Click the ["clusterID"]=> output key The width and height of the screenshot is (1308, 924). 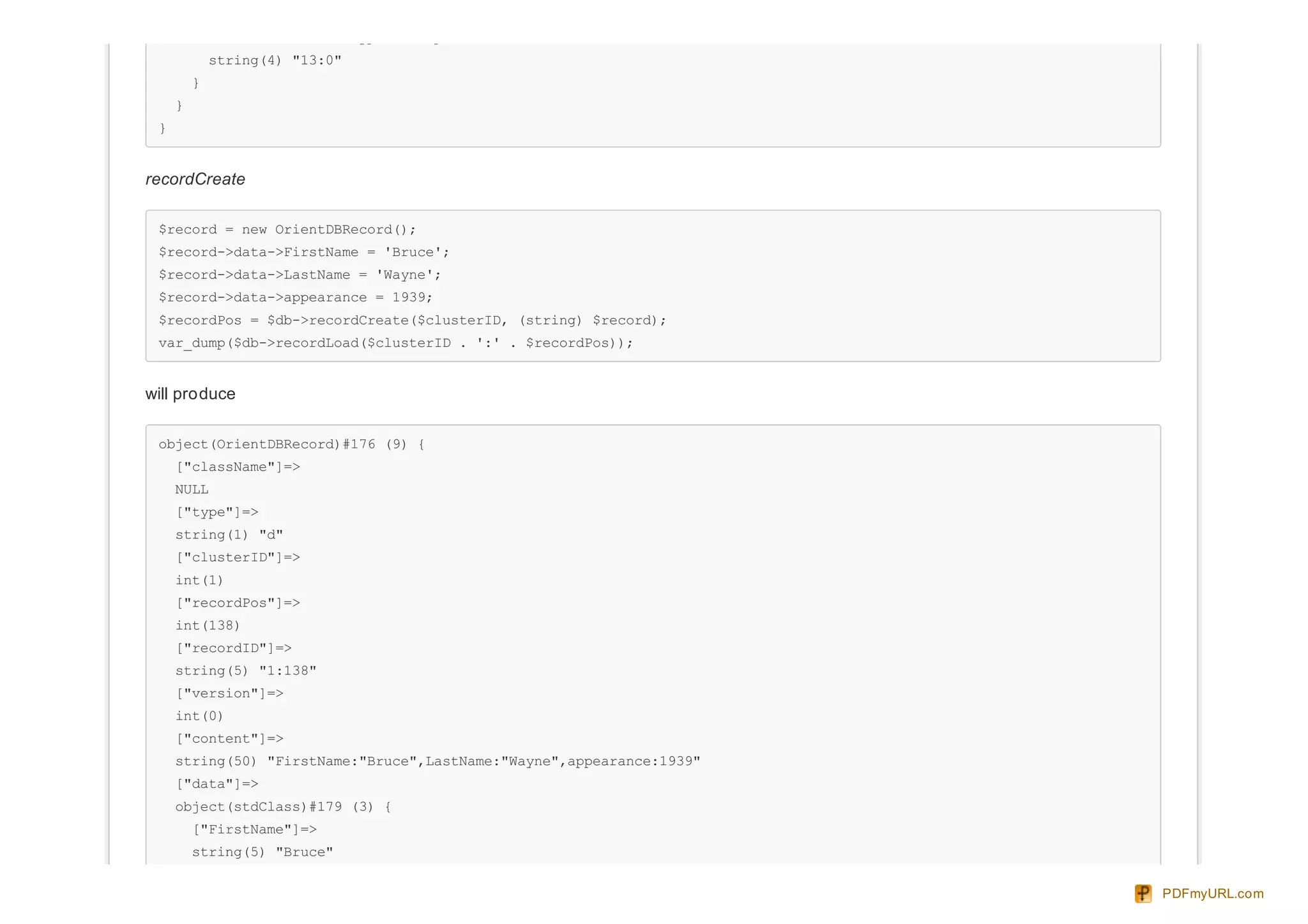point(238,557)
